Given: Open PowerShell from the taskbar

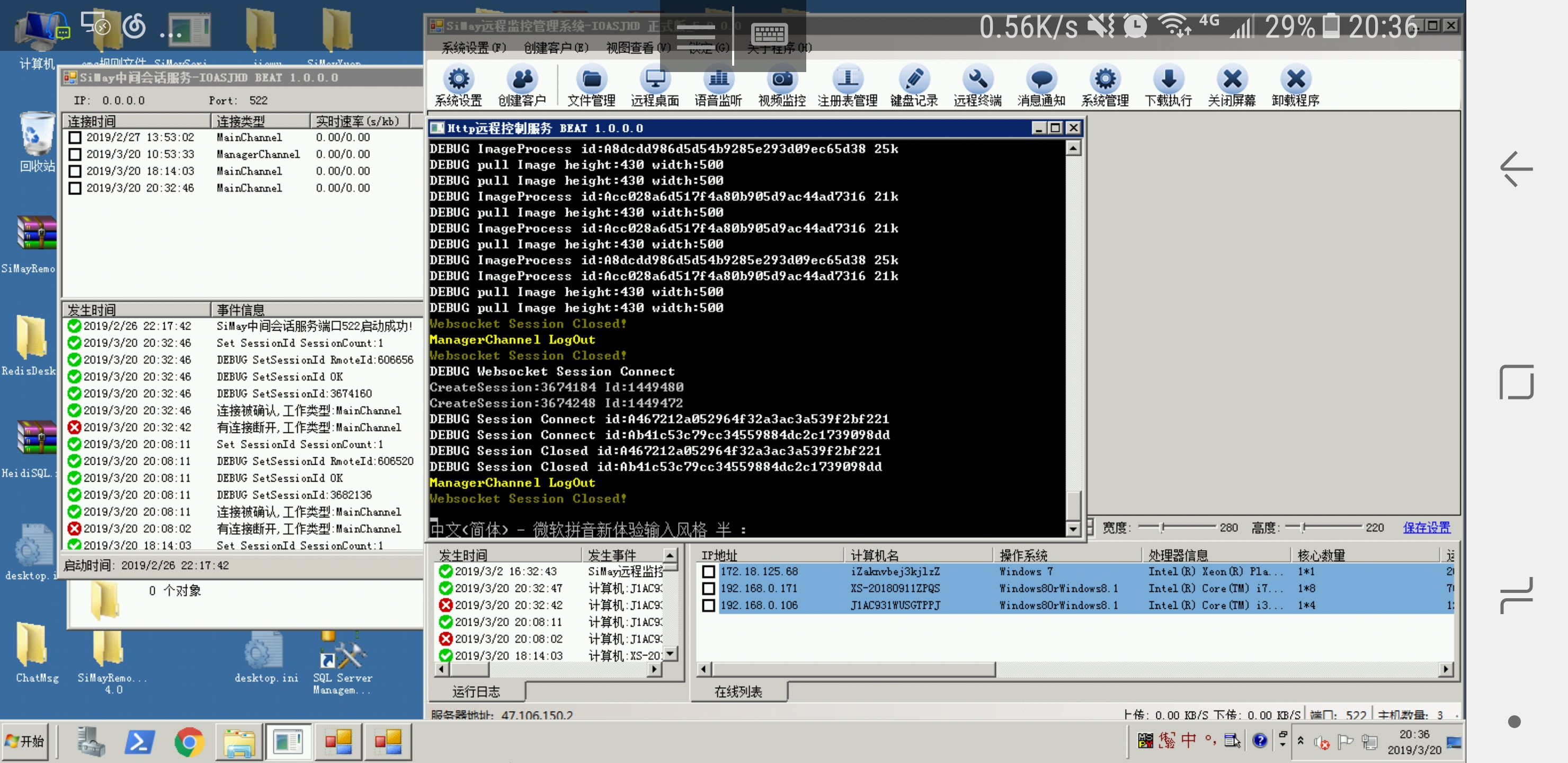Looking at the screenshot, I should point(139,742).
